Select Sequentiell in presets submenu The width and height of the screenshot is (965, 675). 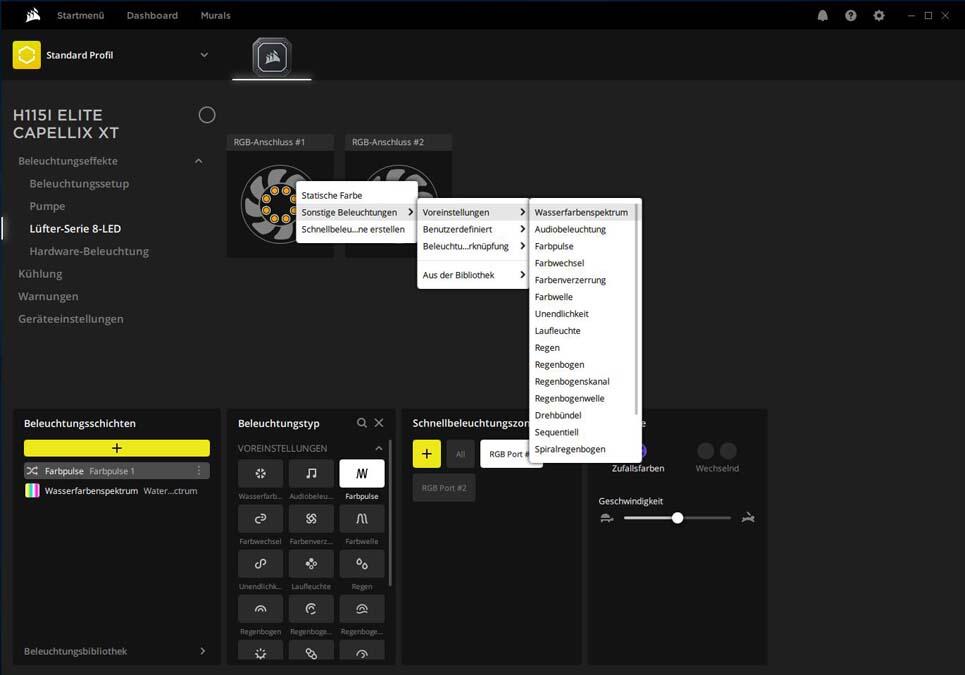coord(583,432)
